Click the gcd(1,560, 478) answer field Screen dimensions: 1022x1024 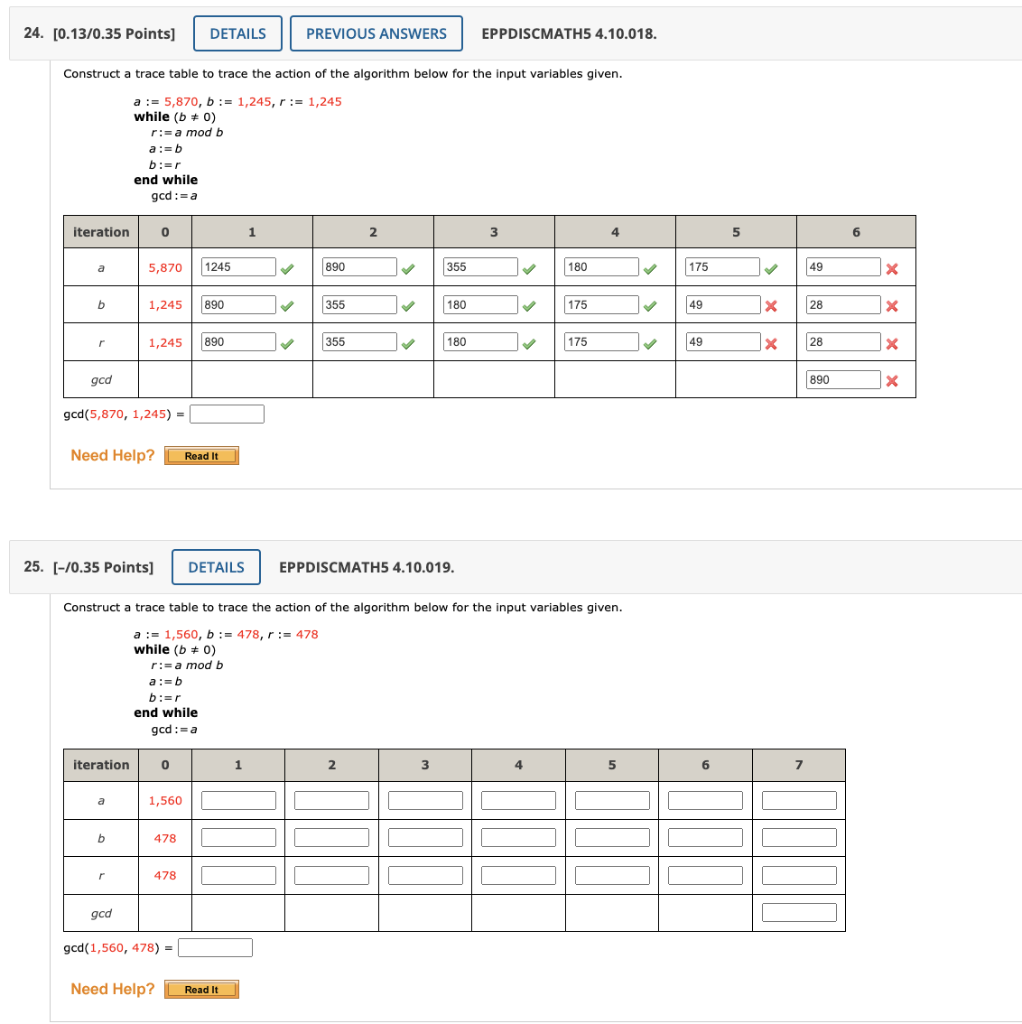pyautogui.click(x=215, y=947)
